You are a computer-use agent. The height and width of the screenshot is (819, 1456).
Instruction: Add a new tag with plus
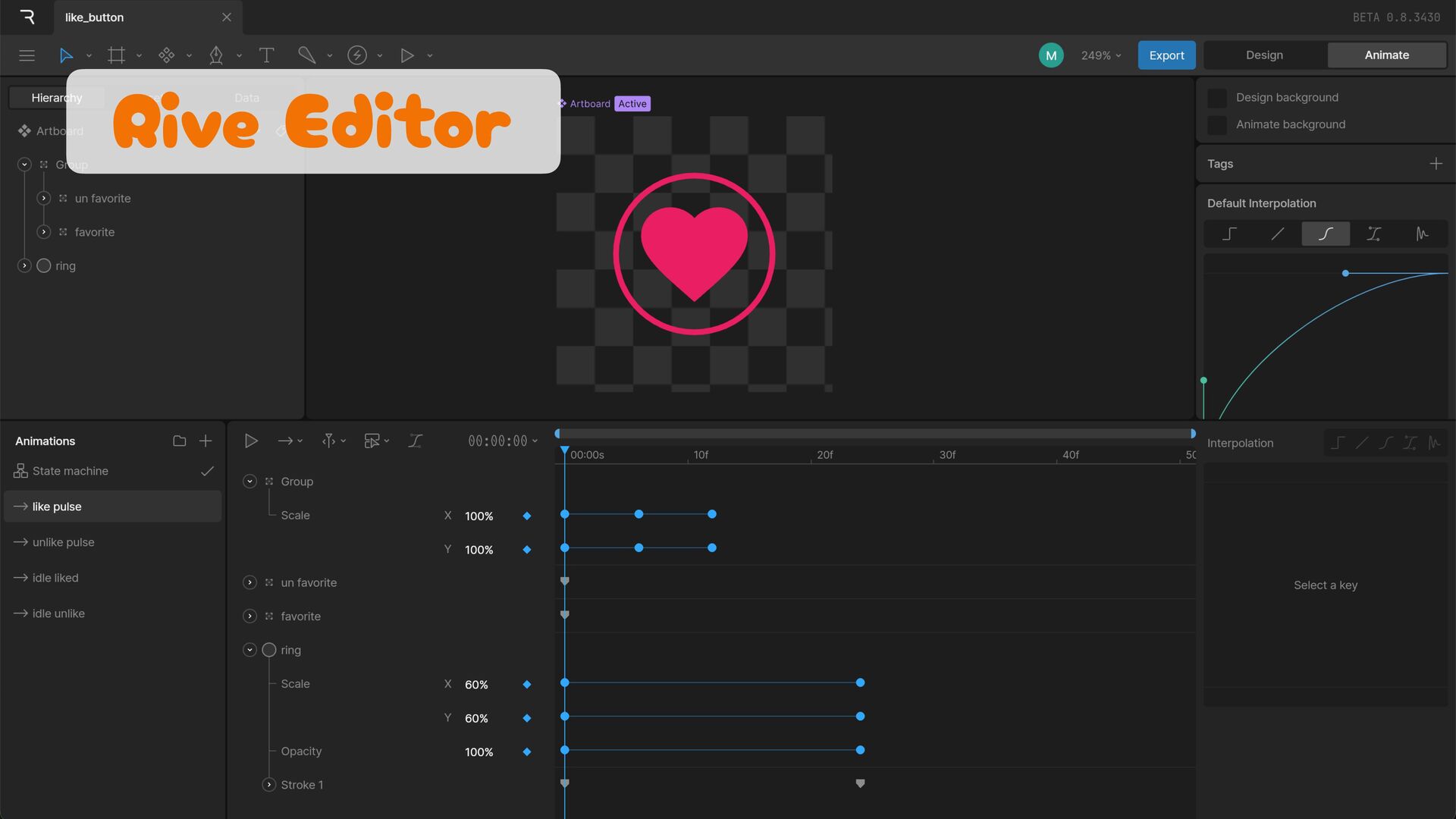point(1436,164)
